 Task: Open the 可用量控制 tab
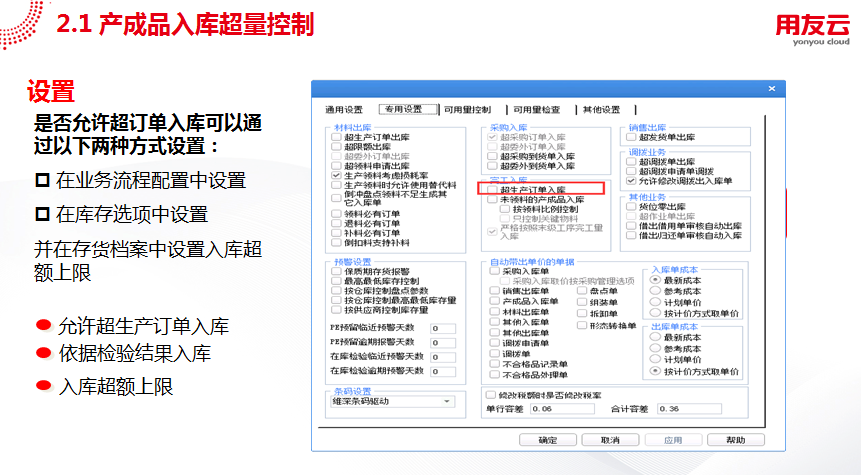(467, 110)
